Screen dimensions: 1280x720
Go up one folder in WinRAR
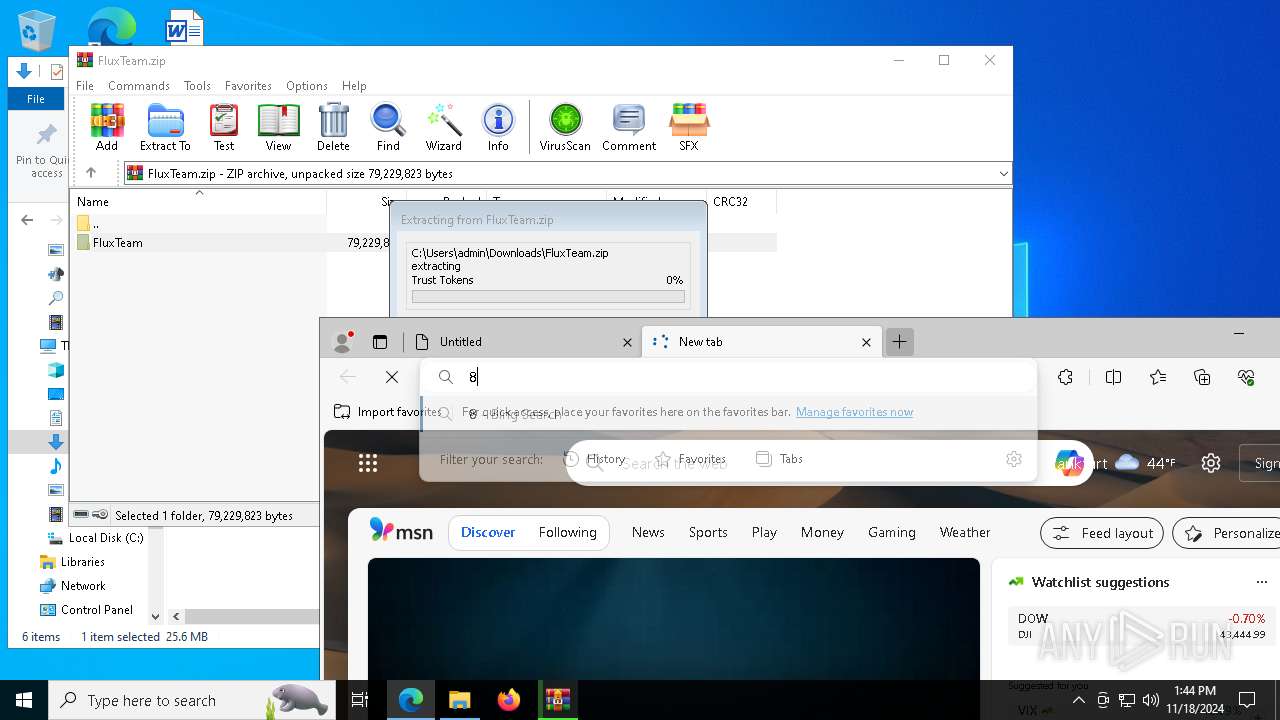click(x=91, y=173)
